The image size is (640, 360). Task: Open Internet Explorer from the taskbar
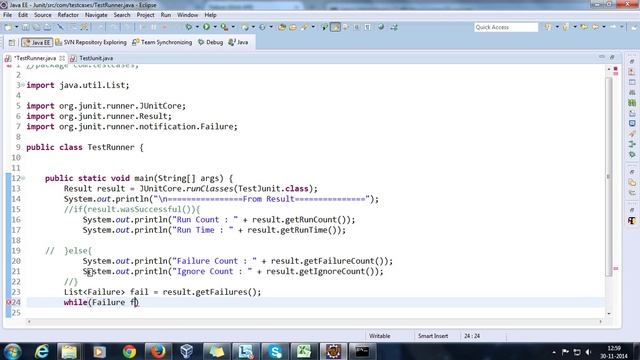pos(42,351)
